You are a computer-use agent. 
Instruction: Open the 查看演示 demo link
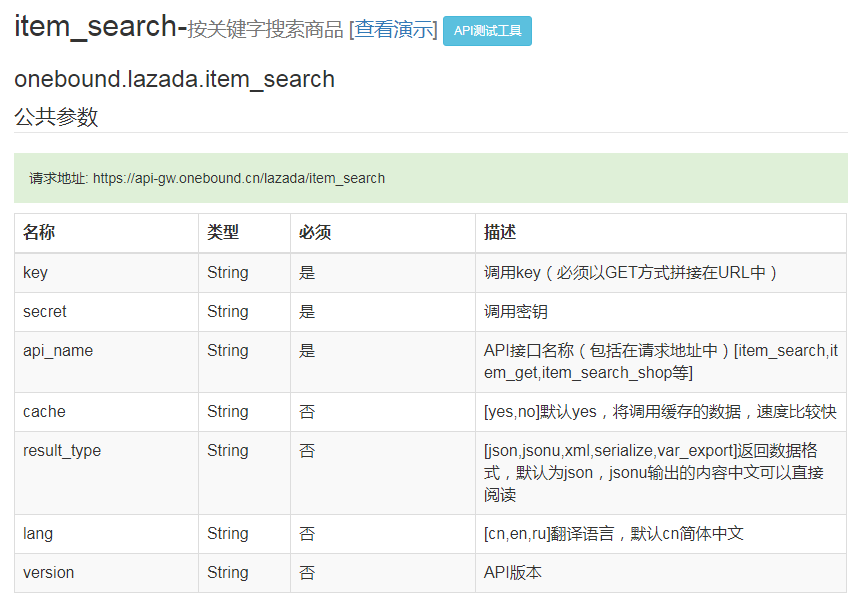[393, 30]
